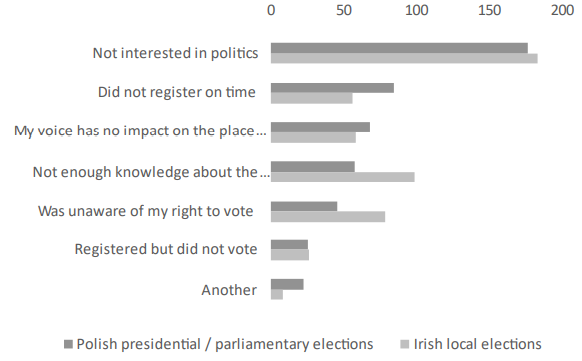Click the light bar for 'Not interested in politics'

404,58
